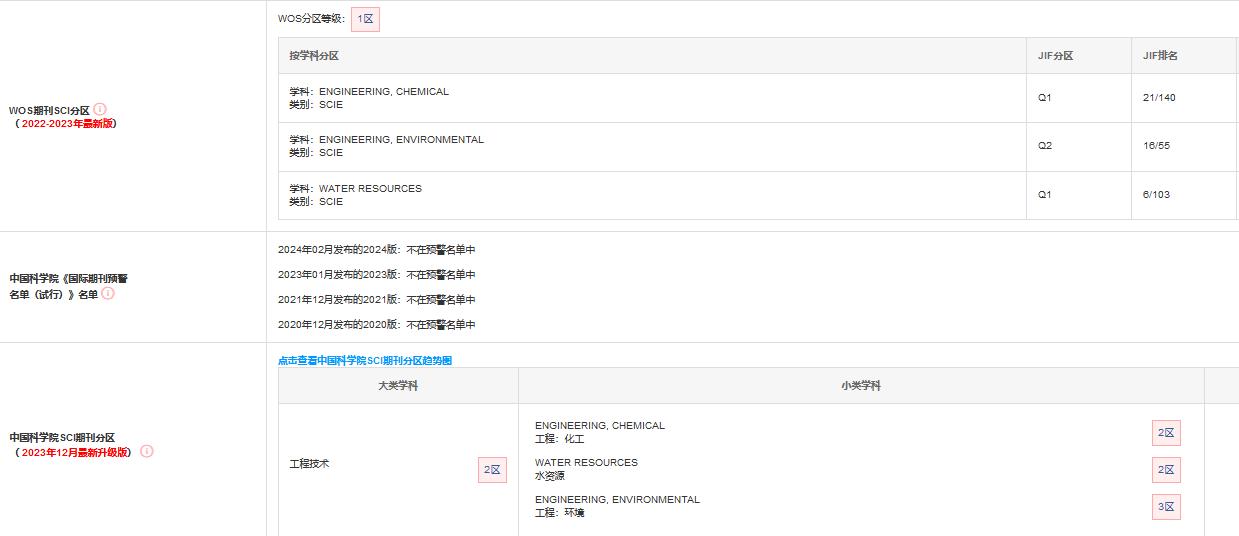Click the 2区 badge for WATER RESOURCES 水资源
1239x536 pixels.
(1165, 470)
